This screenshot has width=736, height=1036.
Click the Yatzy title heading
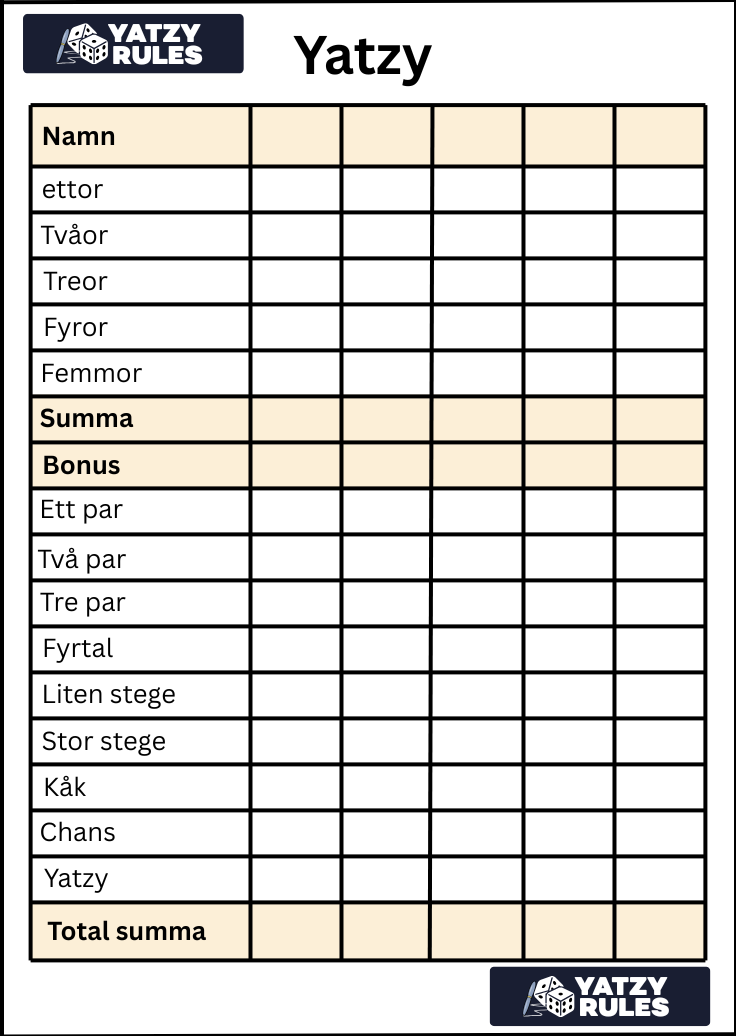[363, 57]
